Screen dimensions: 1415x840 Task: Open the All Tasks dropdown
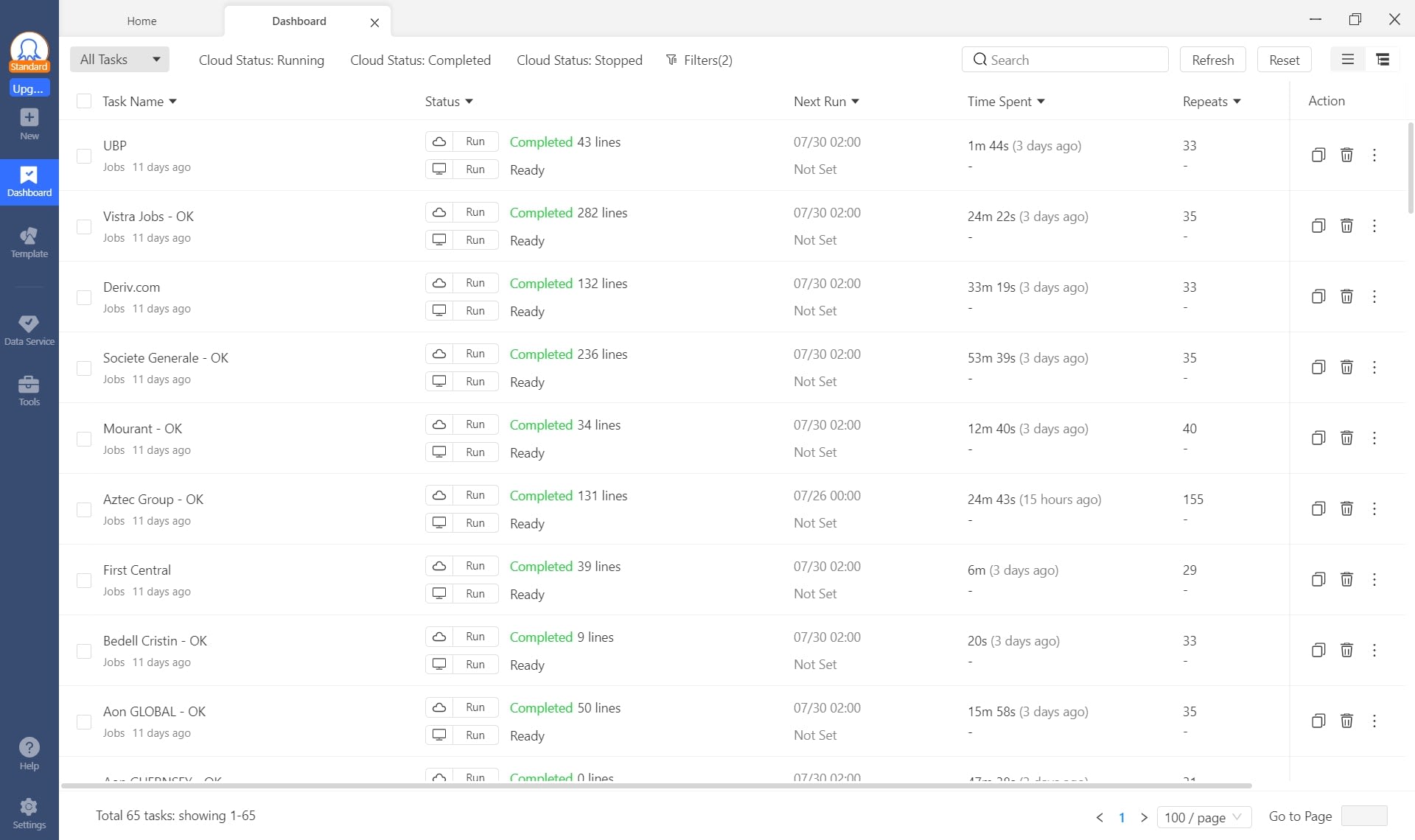click(119, 60)
